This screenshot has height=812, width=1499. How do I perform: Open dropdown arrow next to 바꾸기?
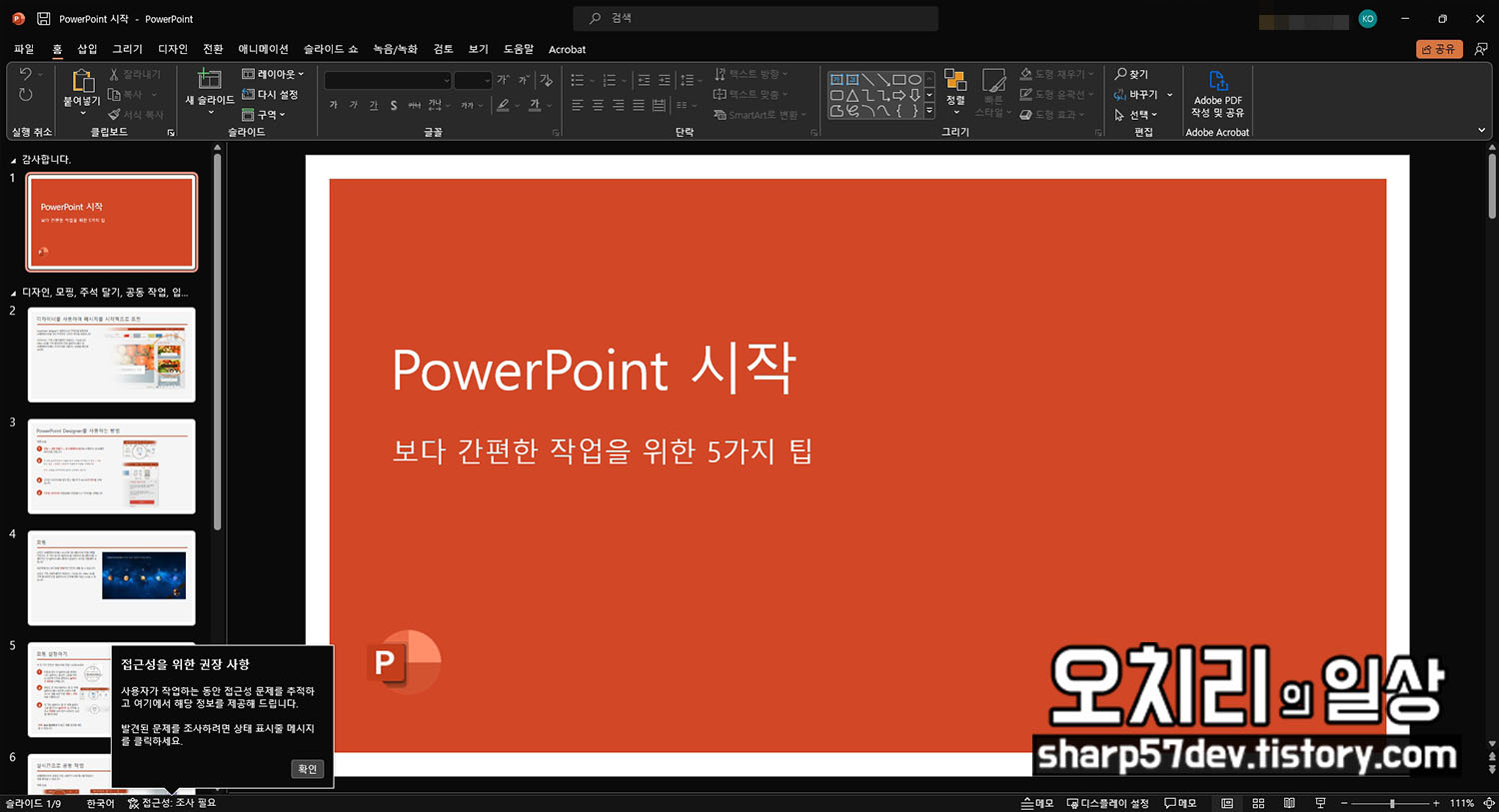pyautogui.click(x=1169, y=95)
